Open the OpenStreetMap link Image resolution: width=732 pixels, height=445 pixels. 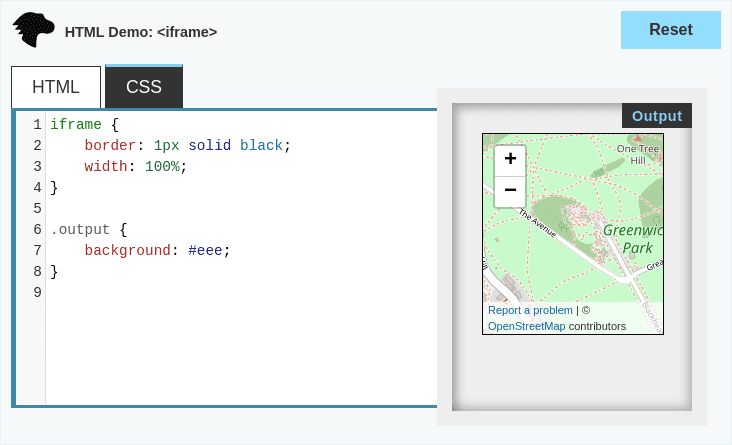pyautogui.click(x=526, y=326)
